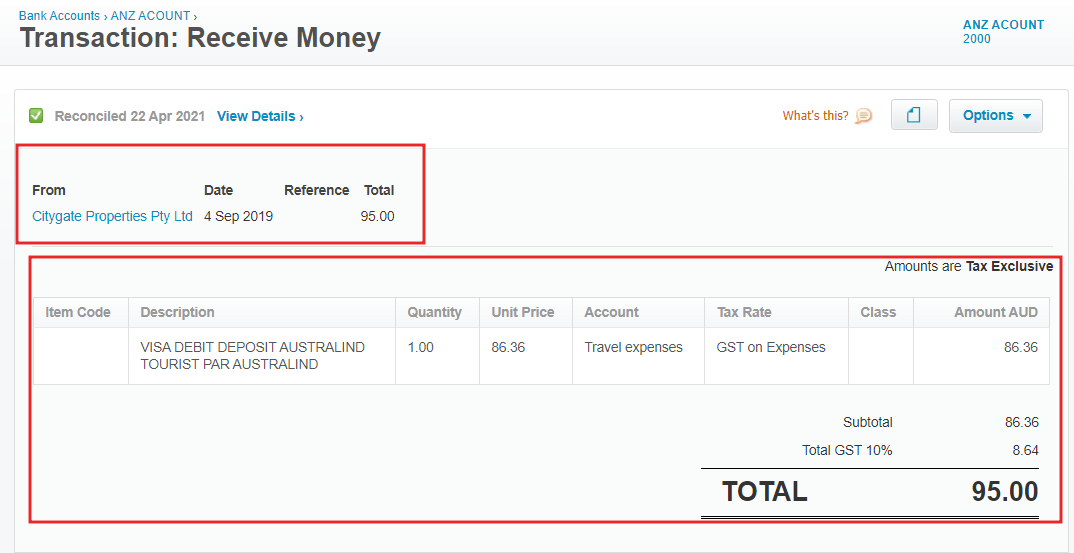1074x553 pixels.
Task: Click the GST on Expenses tax rate cell
Action: pos(777,356)
